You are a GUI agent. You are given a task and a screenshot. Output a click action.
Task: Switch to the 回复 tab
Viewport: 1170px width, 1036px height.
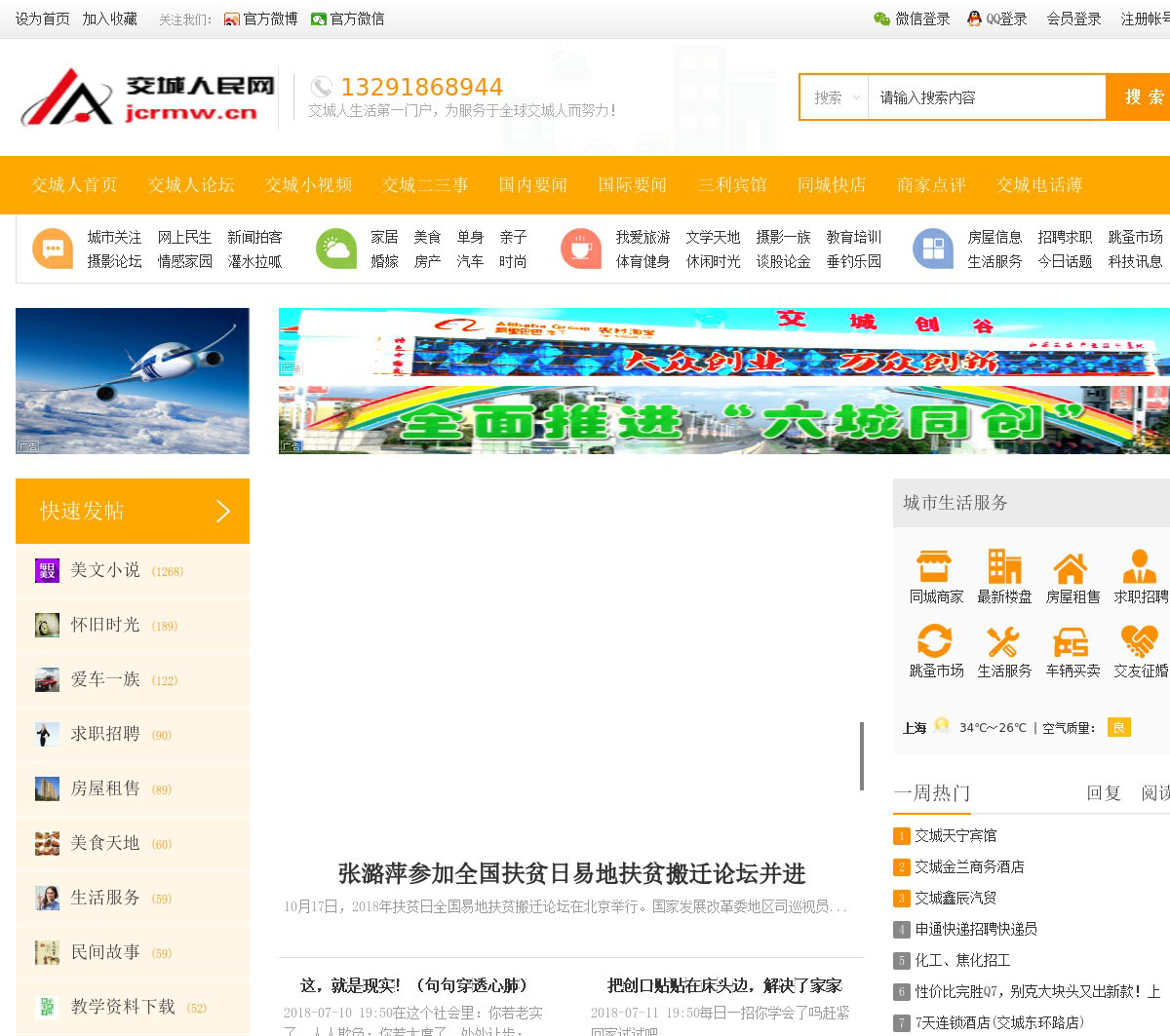(x=1104, y=793)
